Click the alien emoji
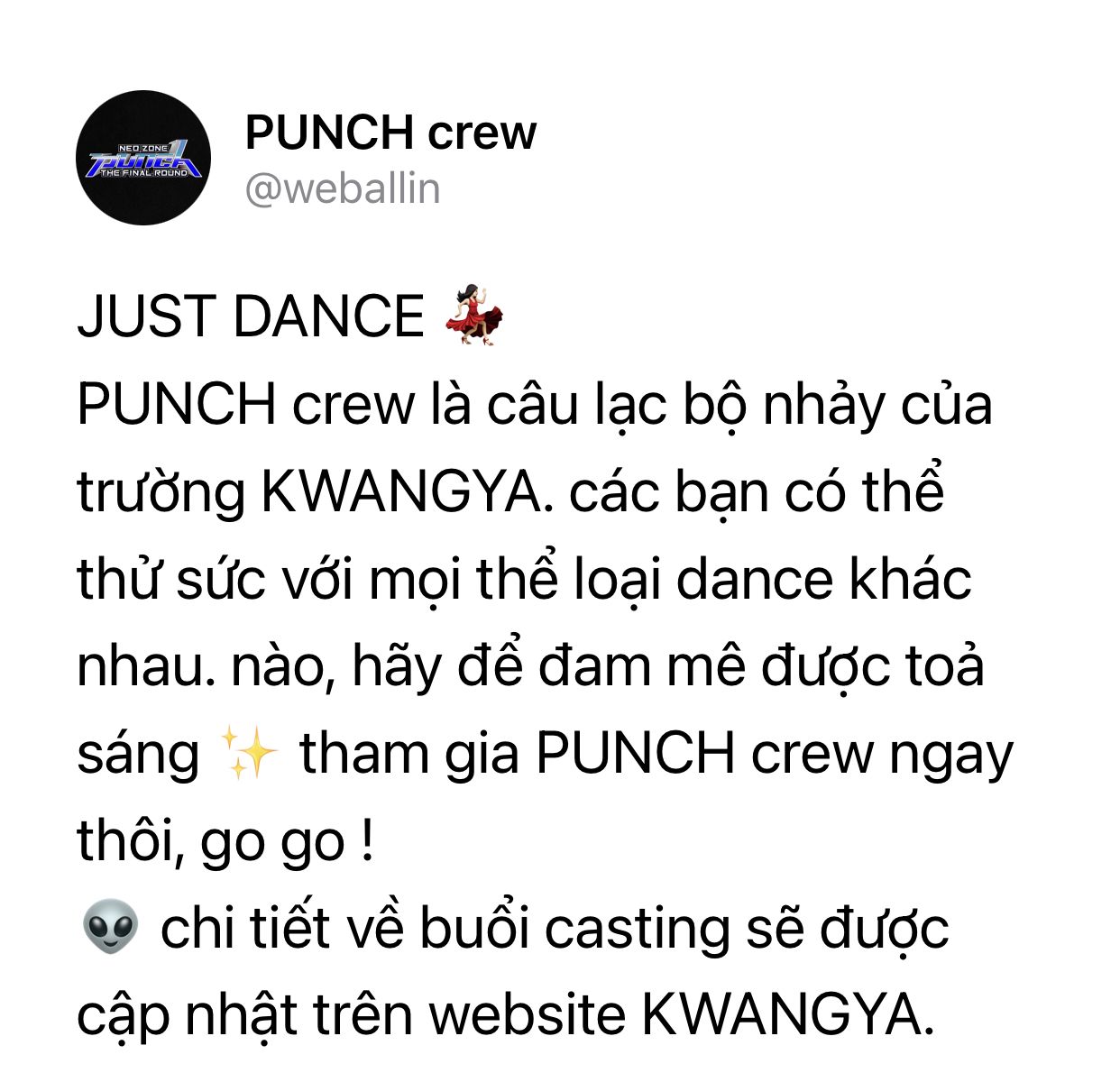The height and width of the screenshot is (1082, 1120). click(x=110, y=928)
